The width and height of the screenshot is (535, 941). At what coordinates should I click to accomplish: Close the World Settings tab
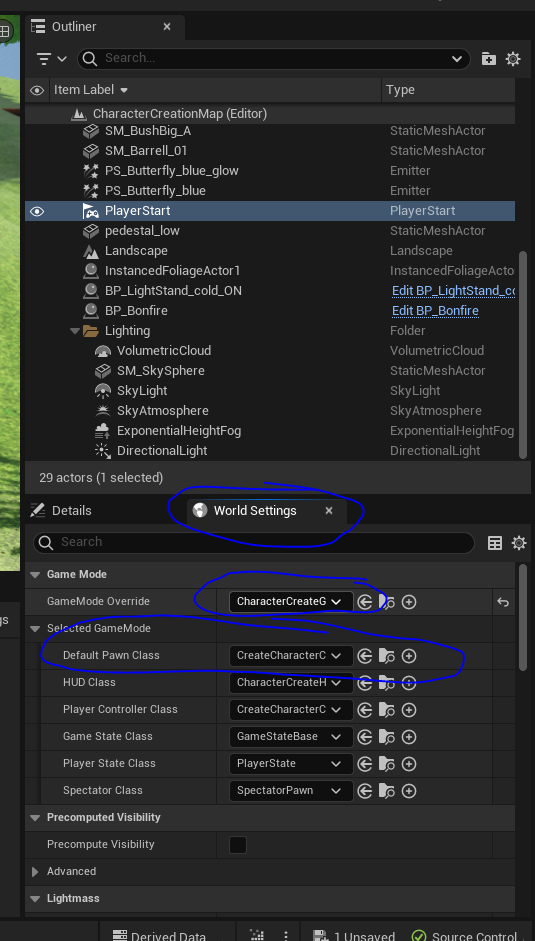click(328, 511)
